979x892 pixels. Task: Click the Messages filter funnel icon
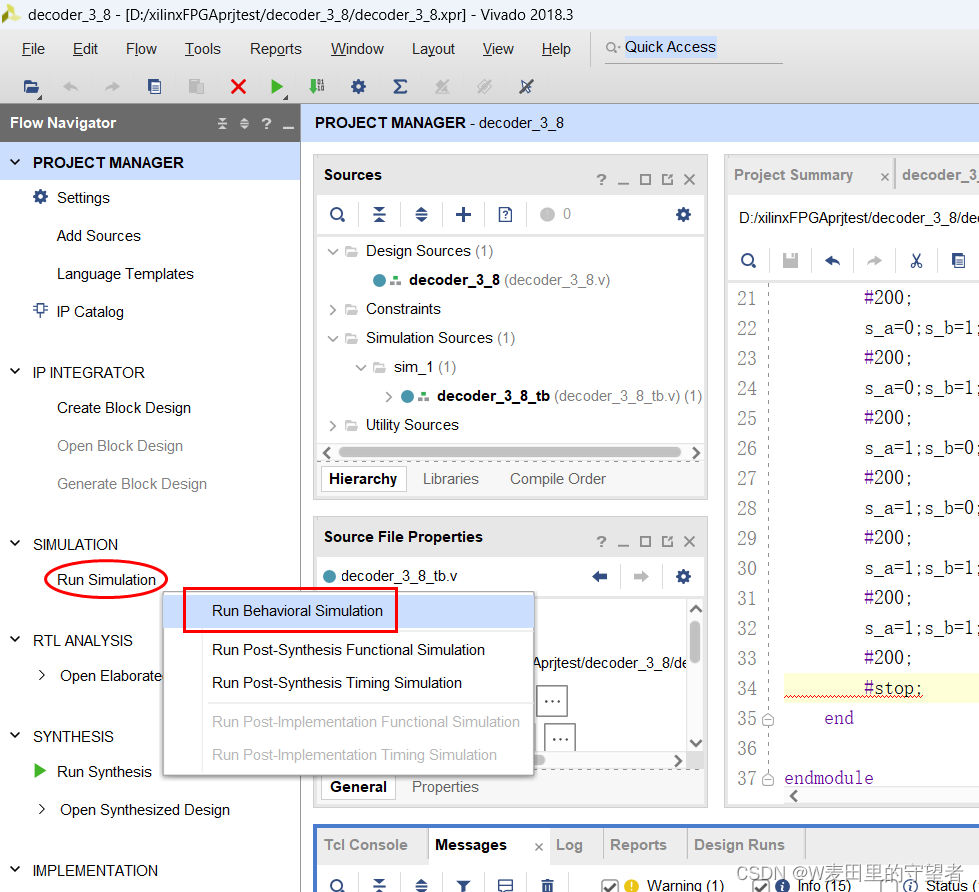463,885
